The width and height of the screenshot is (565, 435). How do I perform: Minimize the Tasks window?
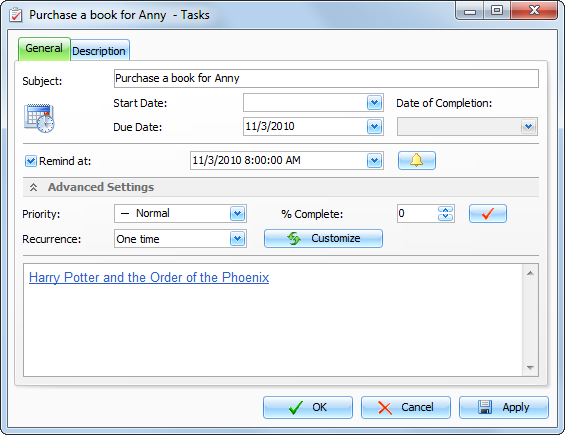[x=470, y=11]
